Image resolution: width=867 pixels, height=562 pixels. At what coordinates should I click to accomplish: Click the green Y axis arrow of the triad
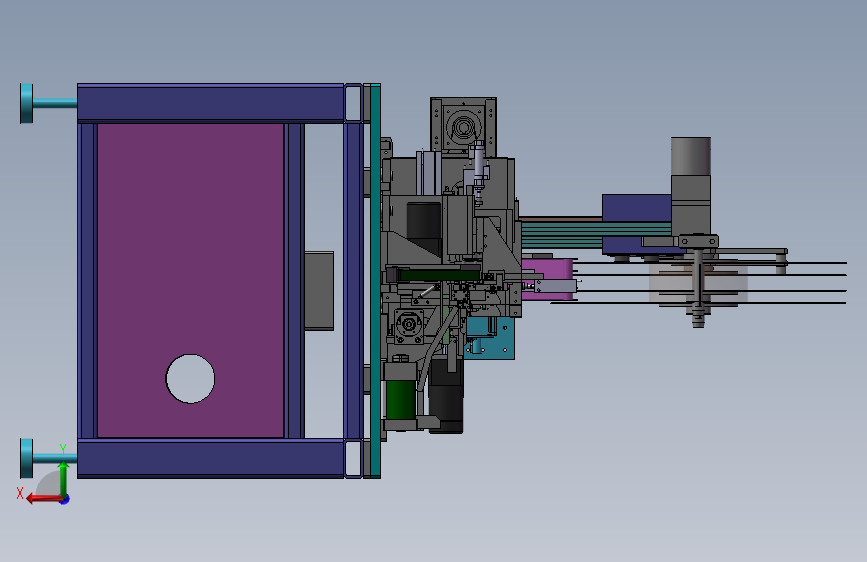64,479
